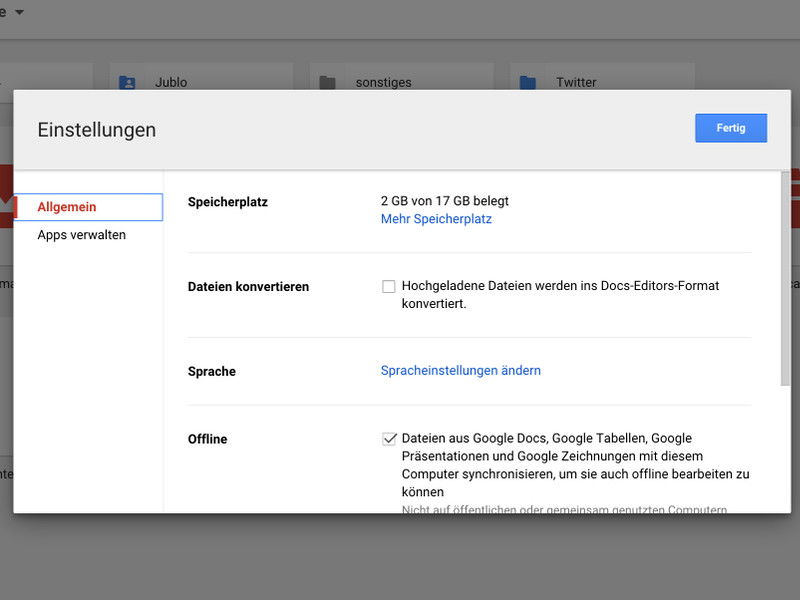Click the settings dialog scrollbar
Screen dimensions: 800x600
785,279
